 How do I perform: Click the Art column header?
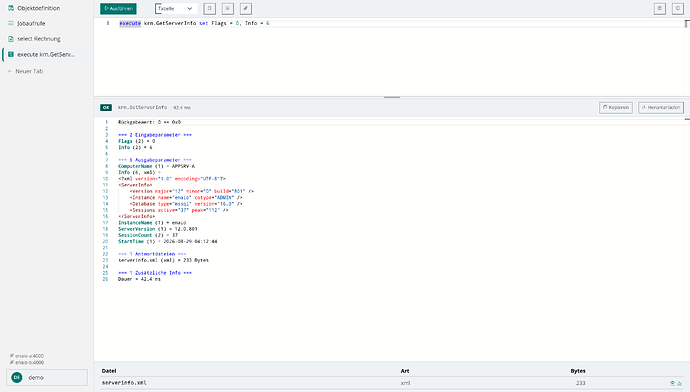pyautogui.click(x=405, y=371)
